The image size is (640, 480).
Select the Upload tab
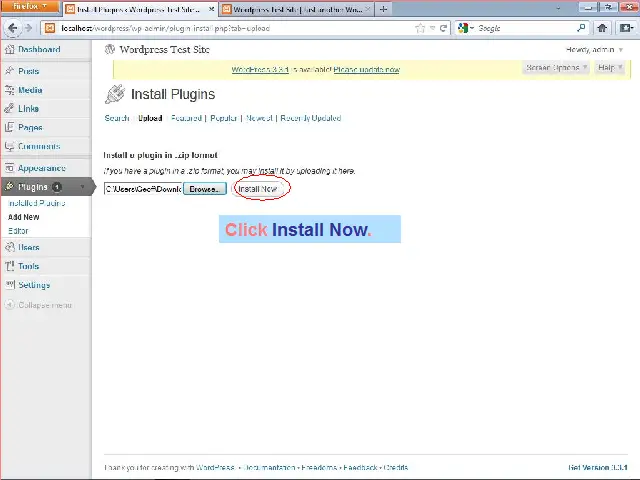pyautogui.click(x=150, y=118)
